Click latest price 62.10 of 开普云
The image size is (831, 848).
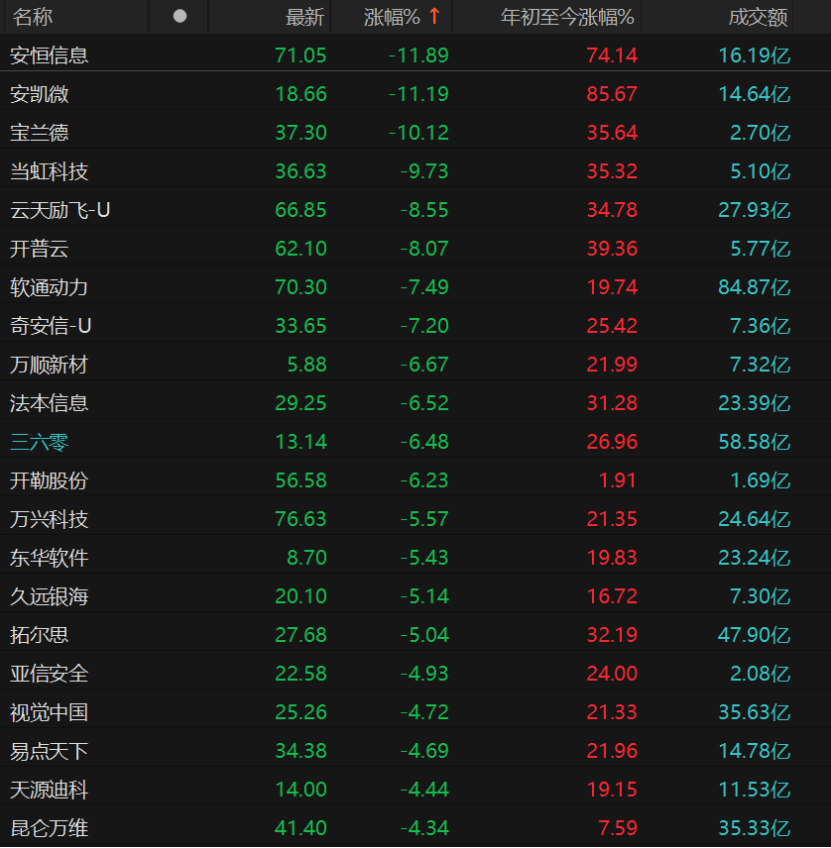click(x=301, y=249)
